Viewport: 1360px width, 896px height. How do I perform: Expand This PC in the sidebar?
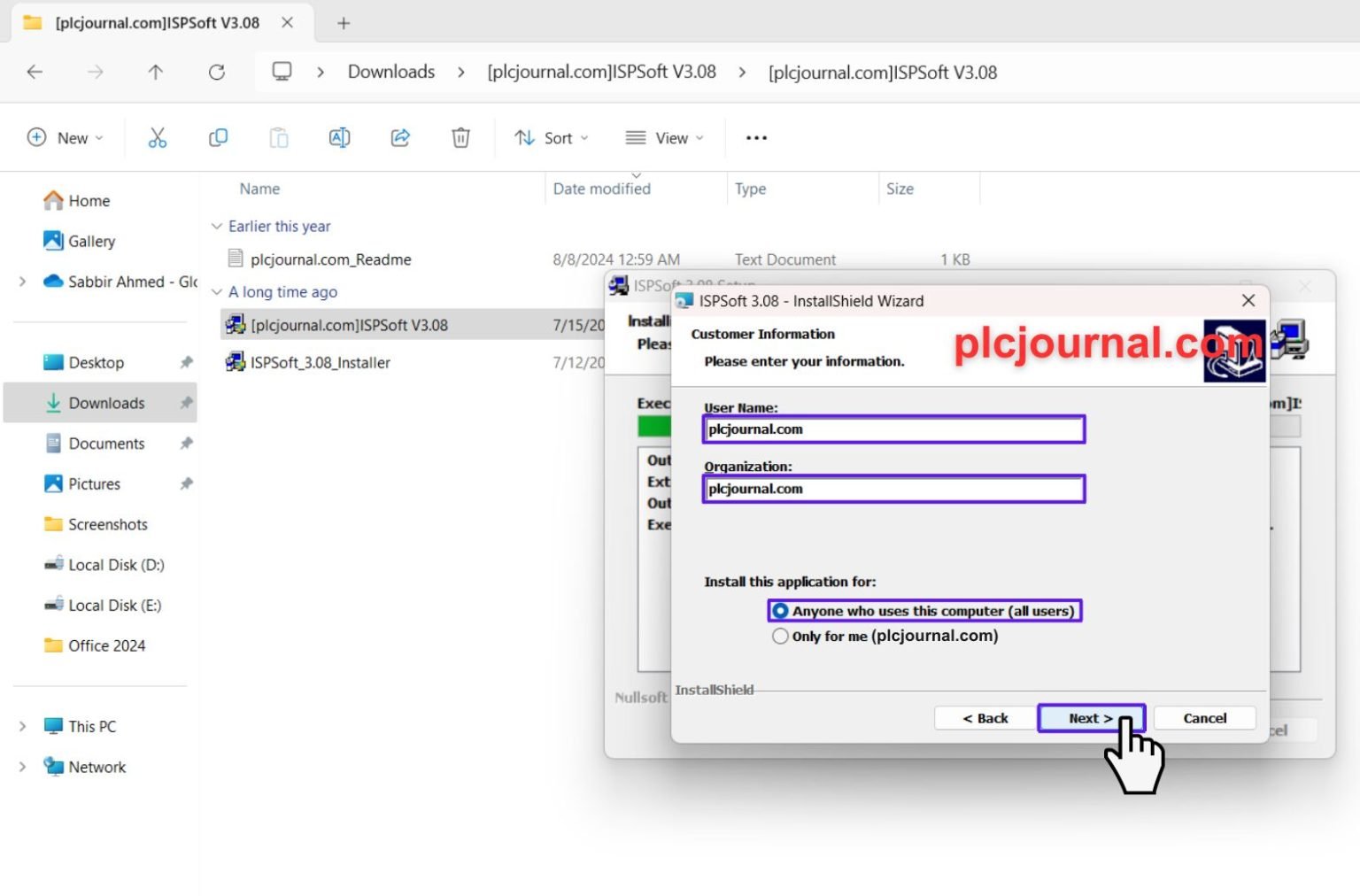(22, 726)
